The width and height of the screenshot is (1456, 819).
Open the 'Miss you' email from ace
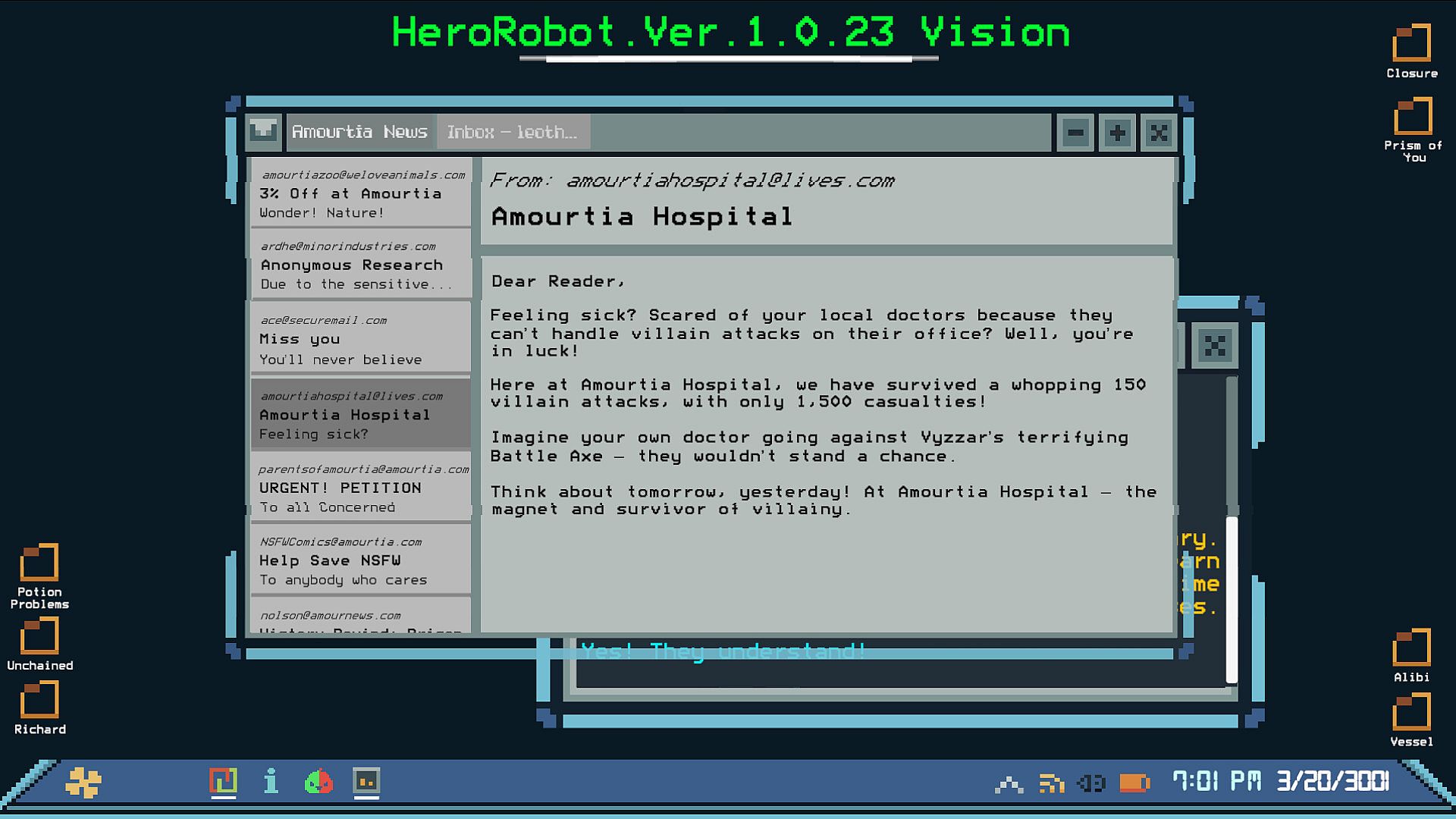coord(361,339)
